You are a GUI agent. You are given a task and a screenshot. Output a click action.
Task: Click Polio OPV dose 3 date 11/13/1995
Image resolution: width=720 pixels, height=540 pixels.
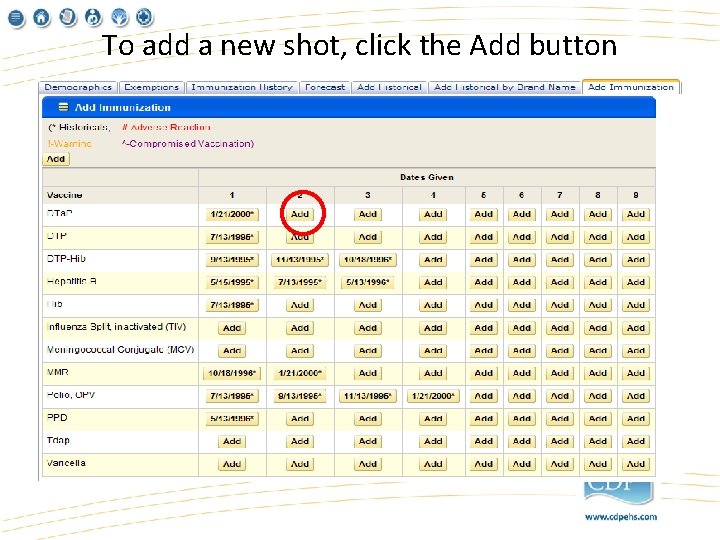pos(368,396)
